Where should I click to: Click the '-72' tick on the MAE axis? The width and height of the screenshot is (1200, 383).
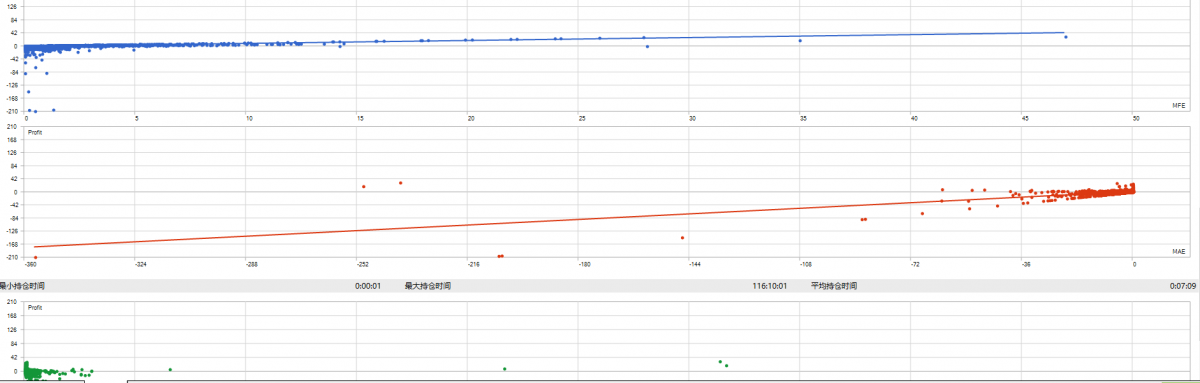915,264
